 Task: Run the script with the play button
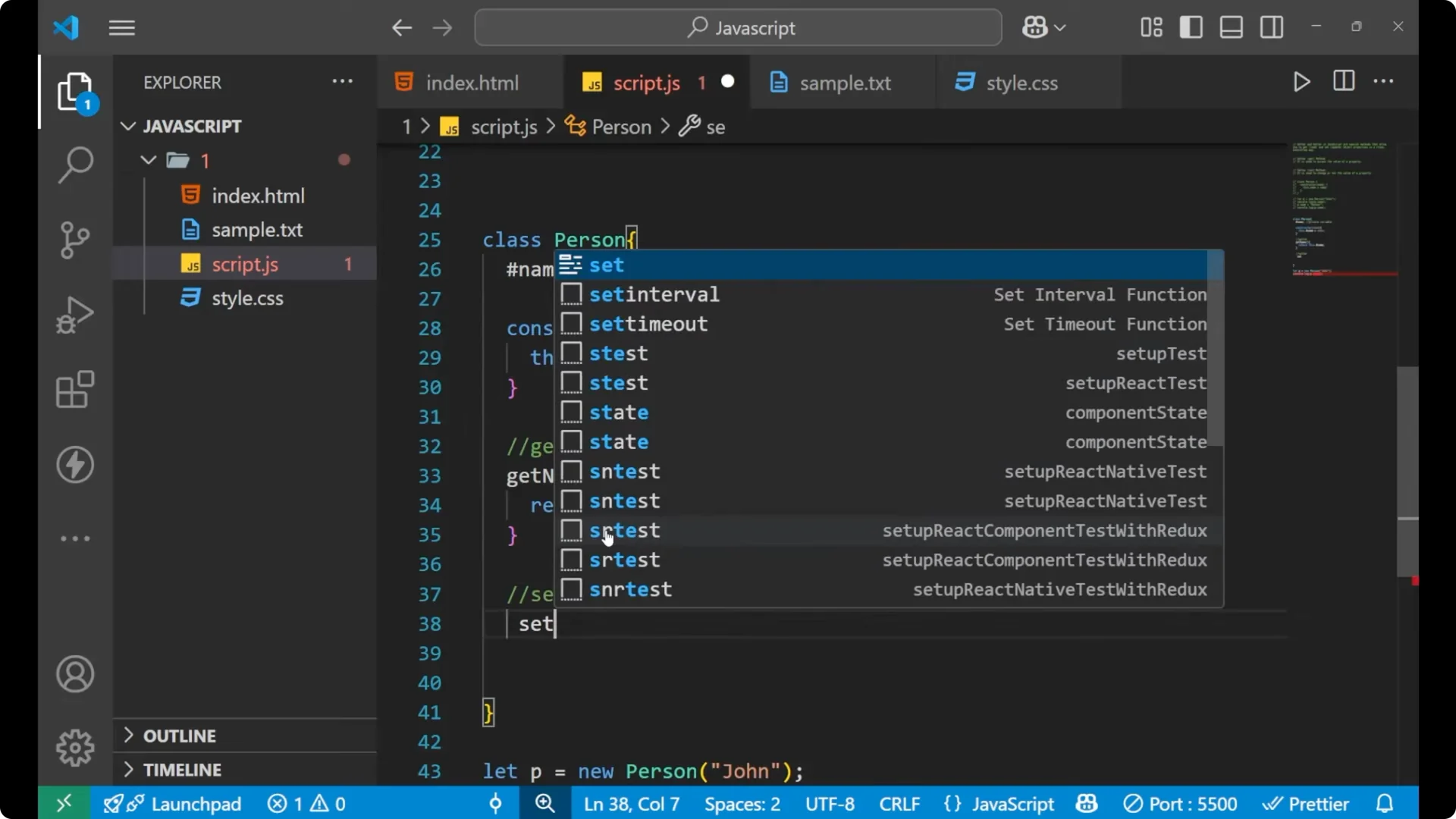1302,82
